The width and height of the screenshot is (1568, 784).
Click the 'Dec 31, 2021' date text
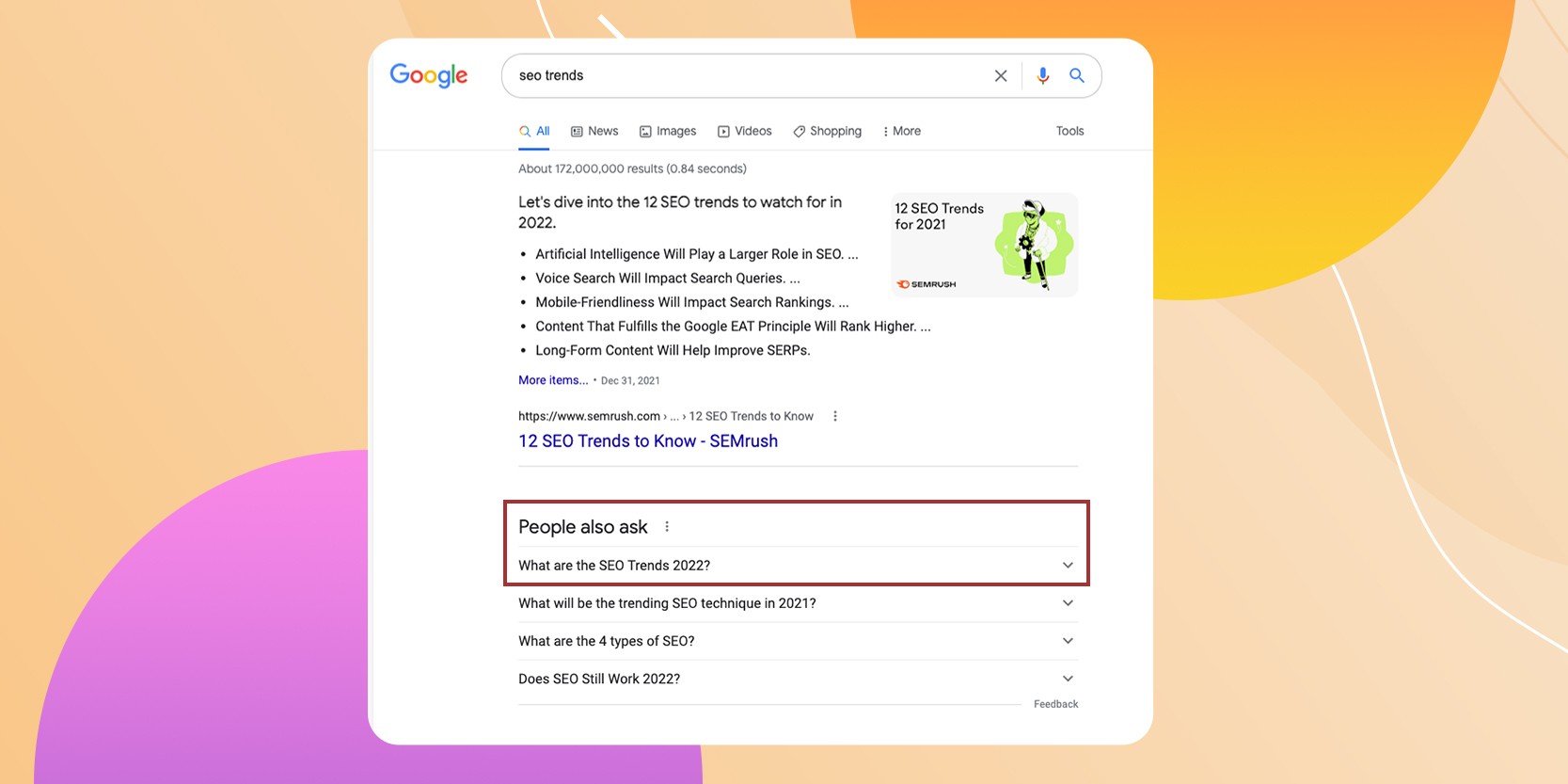[x=630, y=381]
